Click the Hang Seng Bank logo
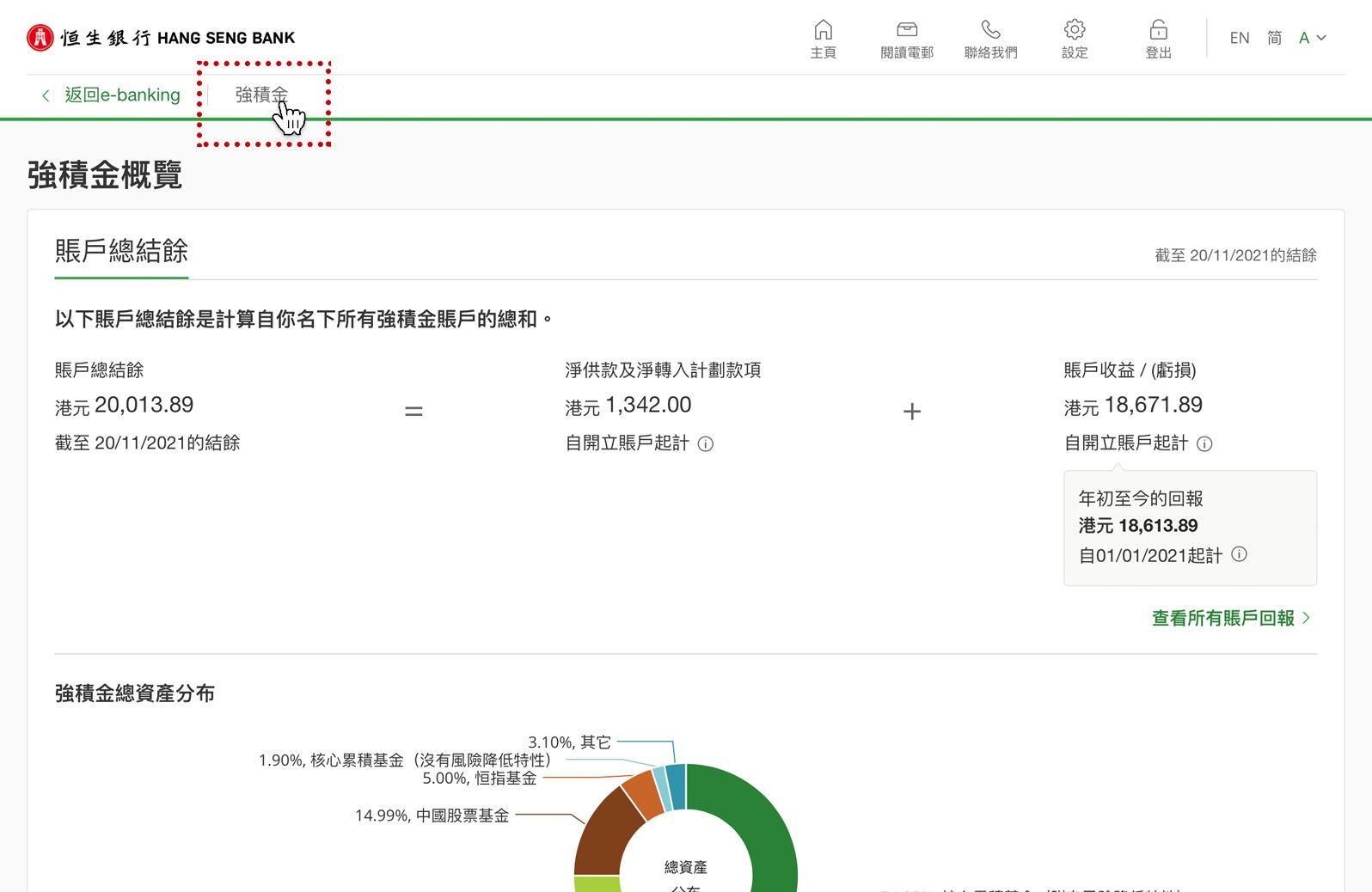This screenshot has width=1372, height=892. (x=161, y=38)
